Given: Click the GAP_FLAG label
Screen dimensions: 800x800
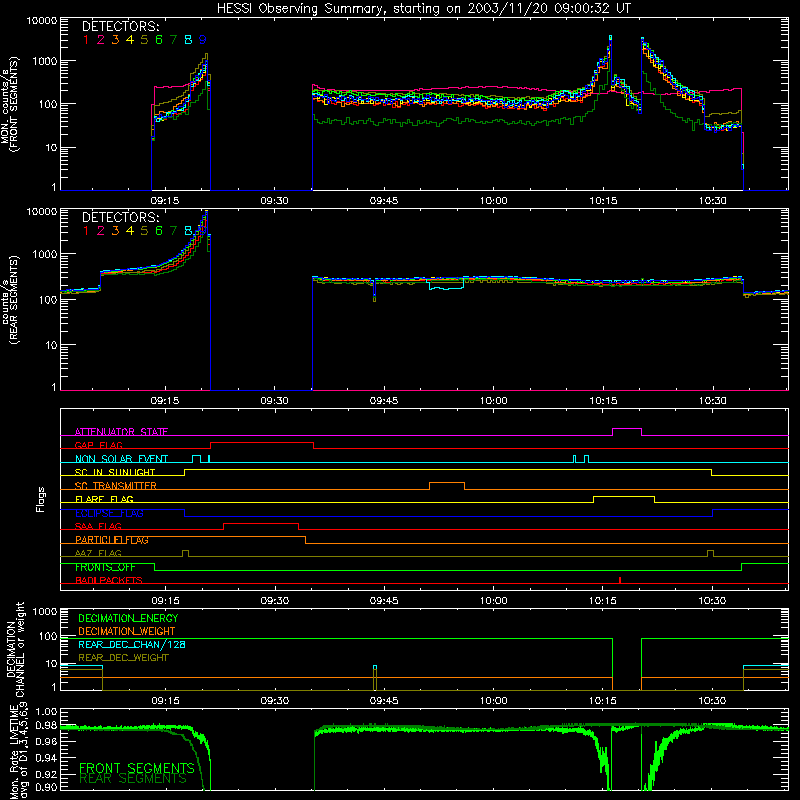Looking at the screenshot, I should point(98,445).
